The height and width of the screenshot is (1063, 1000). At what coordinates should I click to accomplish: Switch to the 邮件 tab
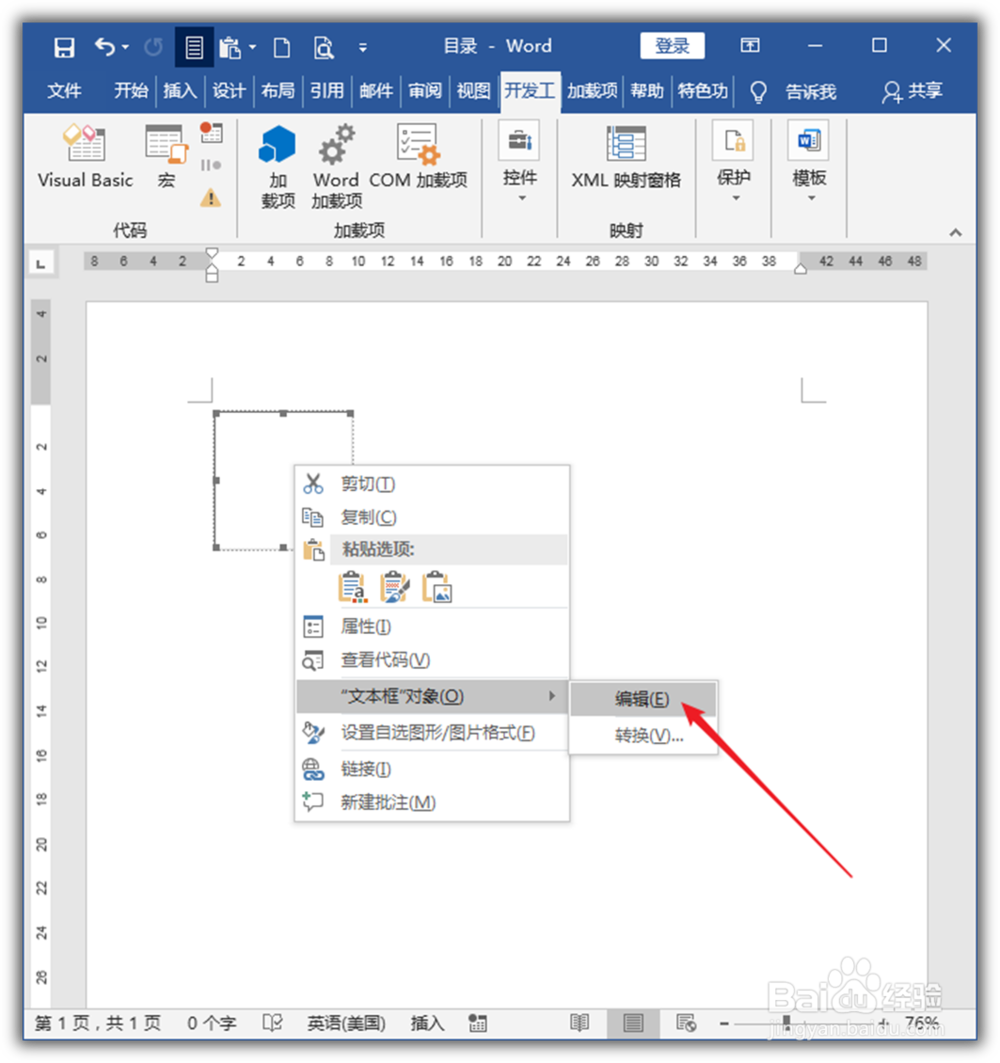pos(376,90)
